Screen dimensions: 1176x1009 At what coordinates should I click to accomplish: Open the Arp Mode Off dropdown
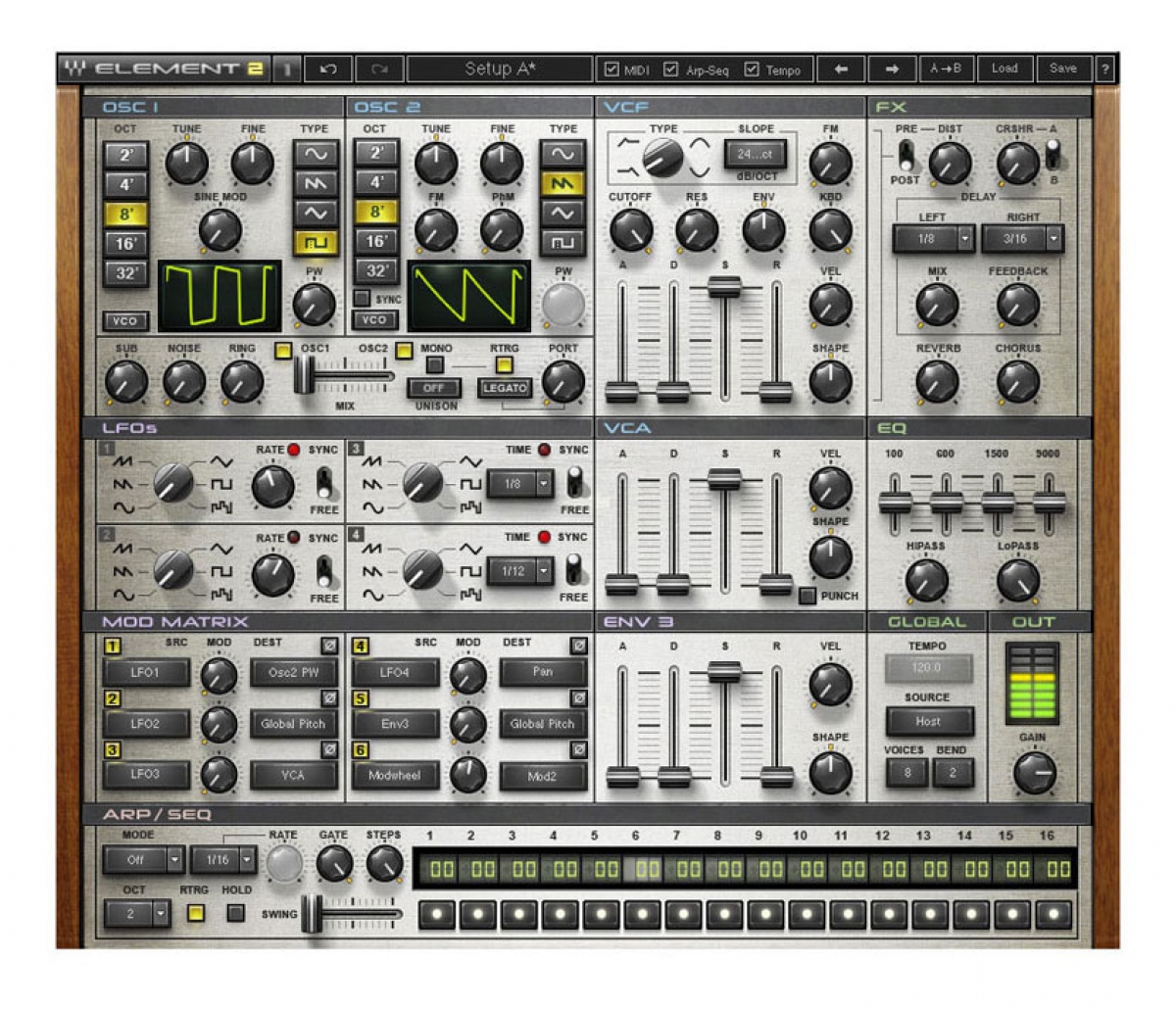[x=144, y=860]
